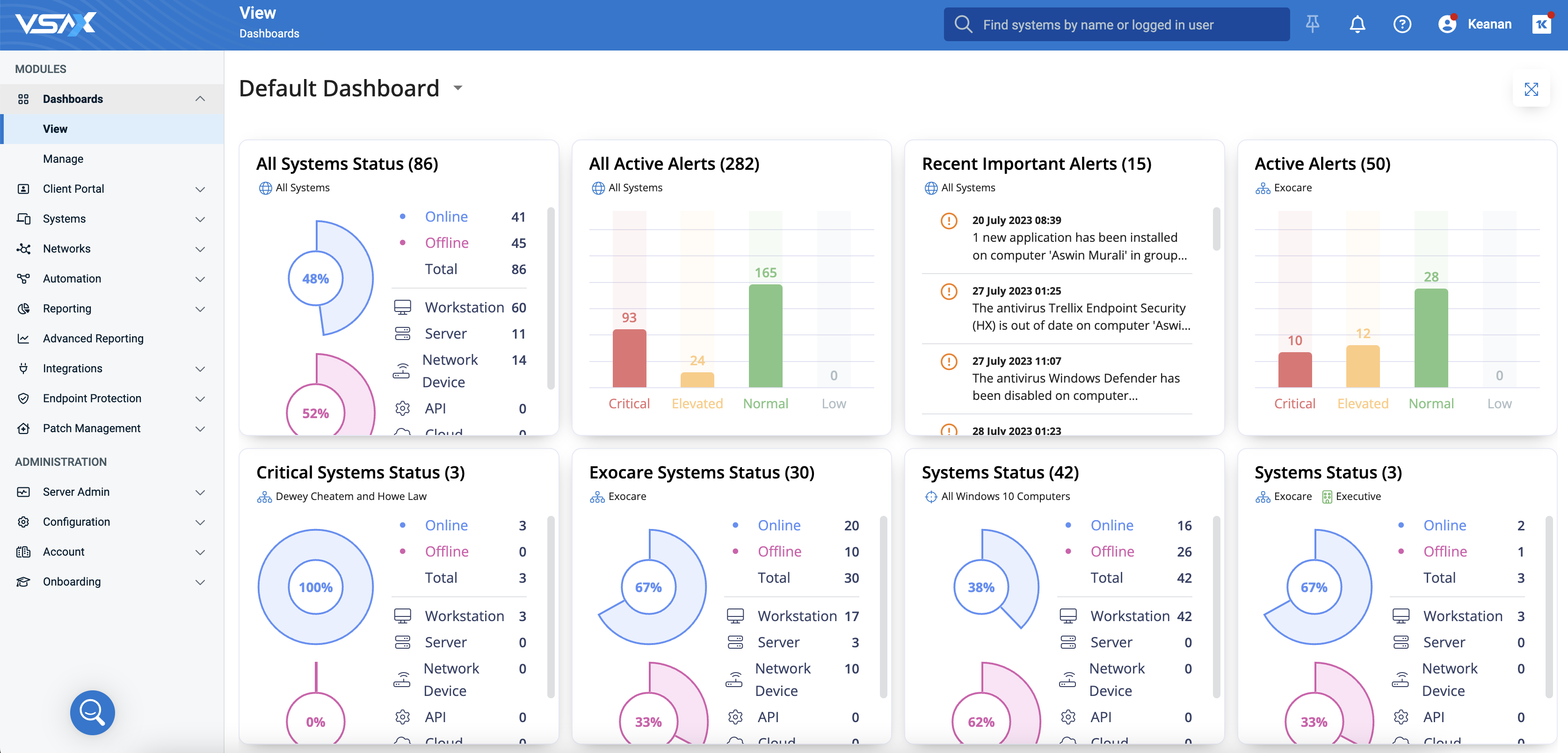
Task: Click the Patch Management shield icon
Action: [x=23, y=428]
